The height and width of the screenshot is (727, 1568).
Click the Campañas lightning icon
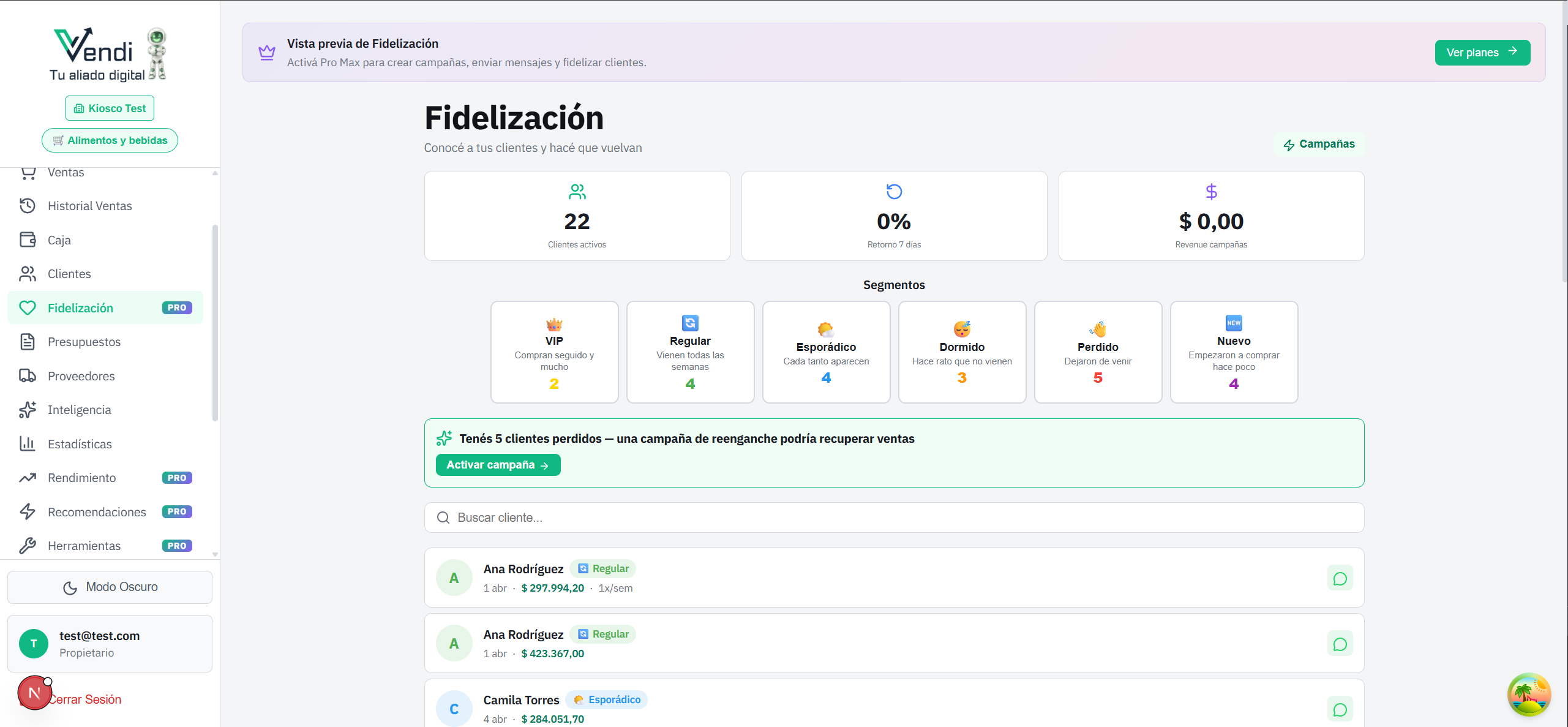point(1289,145)
